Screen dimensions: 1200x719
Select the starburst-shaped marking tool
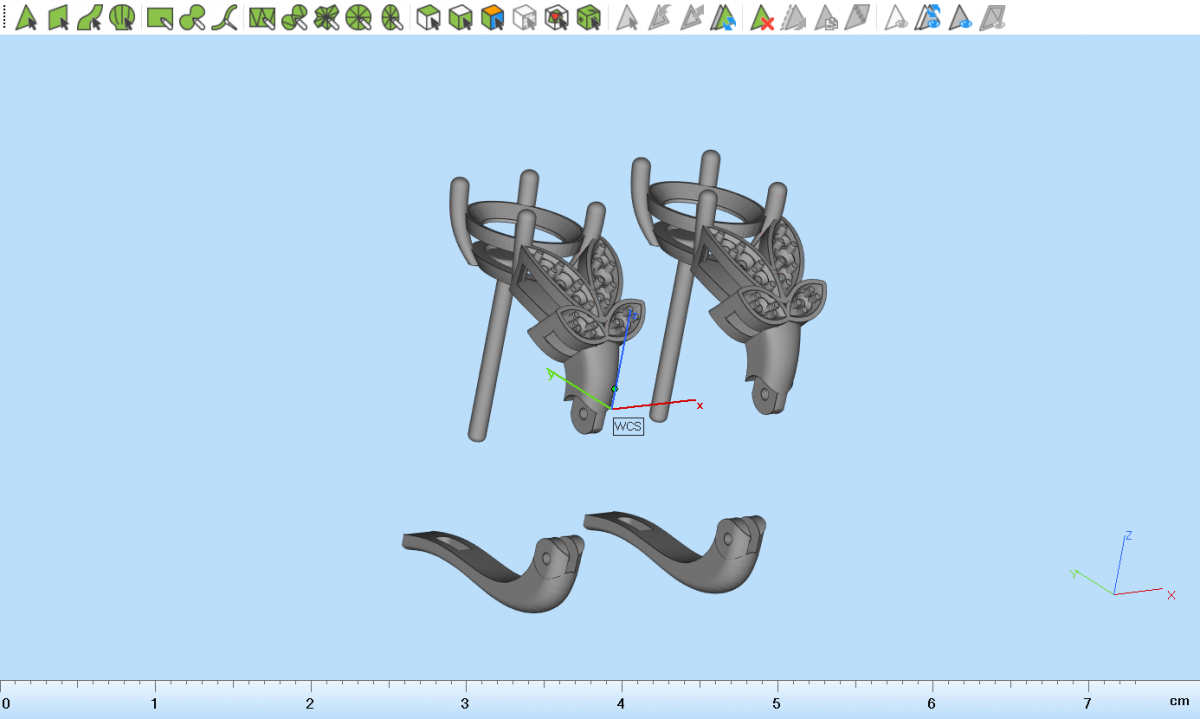(x=326, y=17)
